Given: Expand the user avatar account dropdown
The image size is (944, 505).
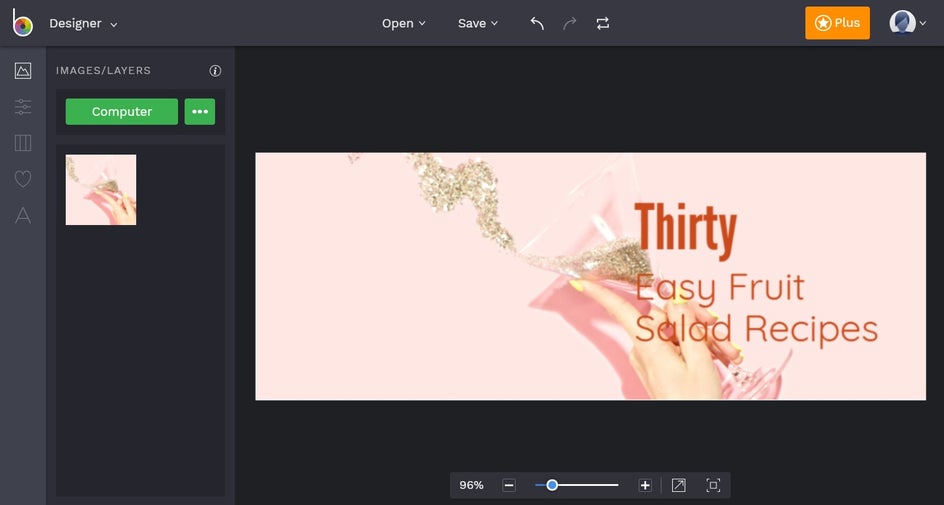Looking at the screenshot, I should pyautogui.click(x=908, y=23).
